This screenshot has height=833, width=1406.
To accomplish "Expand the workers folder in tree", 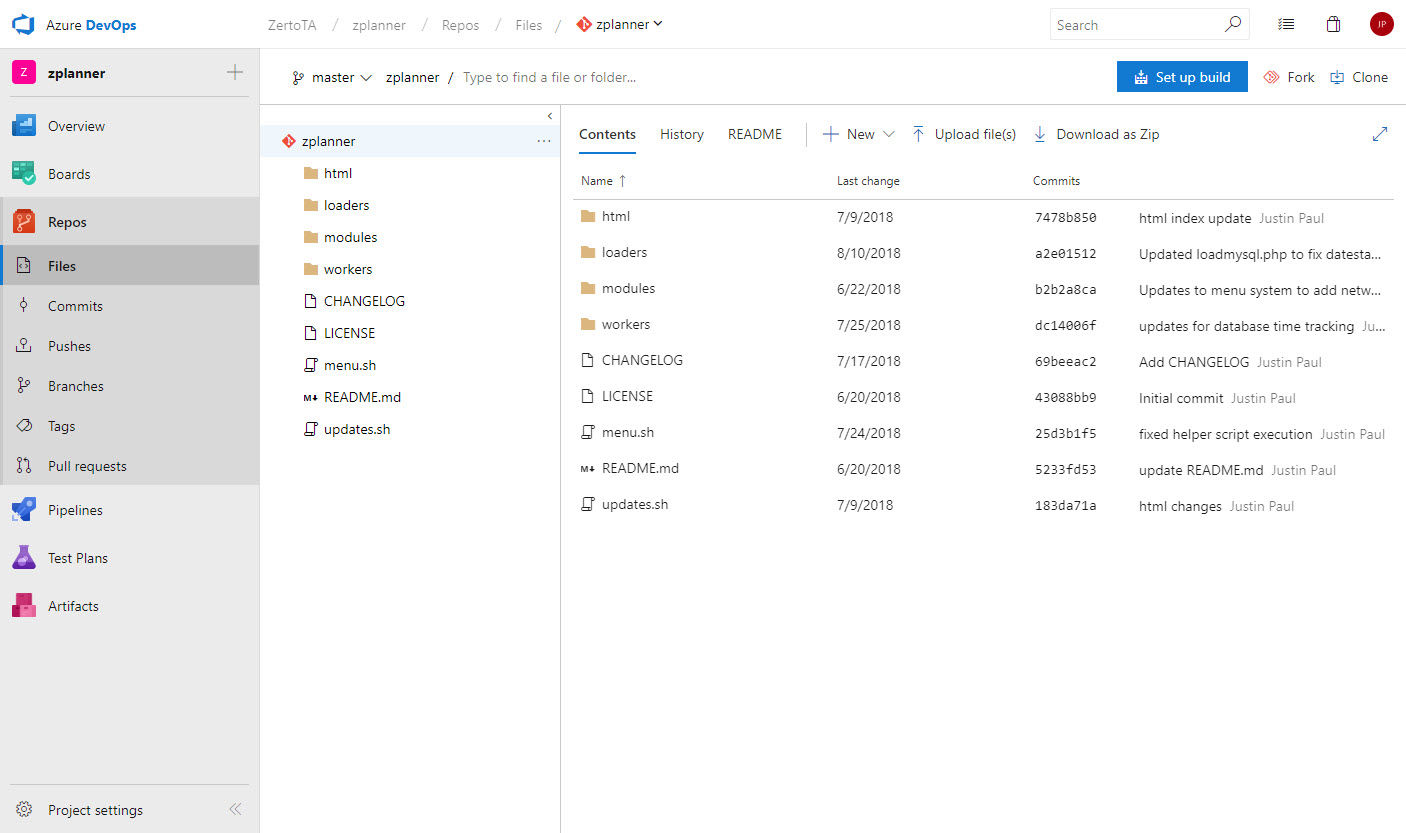I will 337,269.
